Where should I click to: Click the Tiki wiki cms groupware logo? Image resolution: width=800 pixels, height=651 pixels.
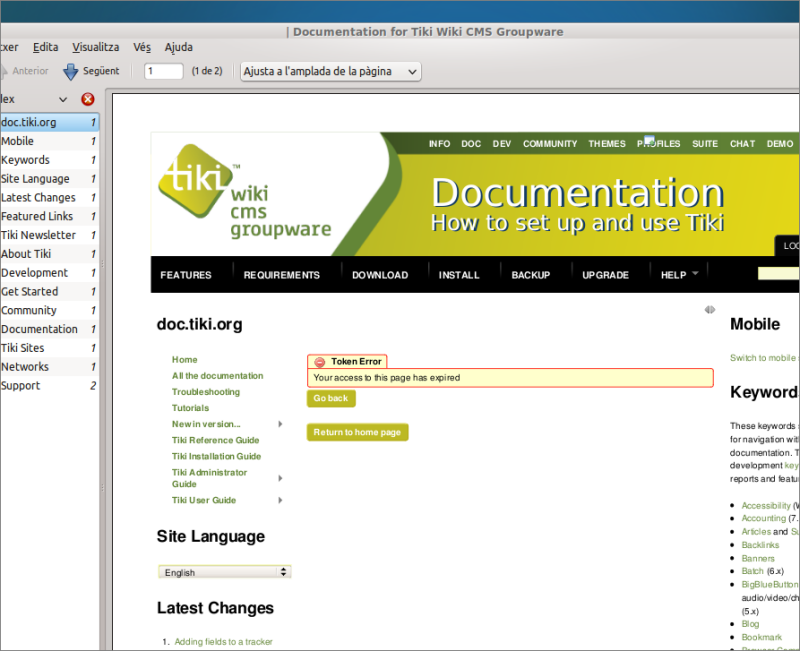(245, 192)
